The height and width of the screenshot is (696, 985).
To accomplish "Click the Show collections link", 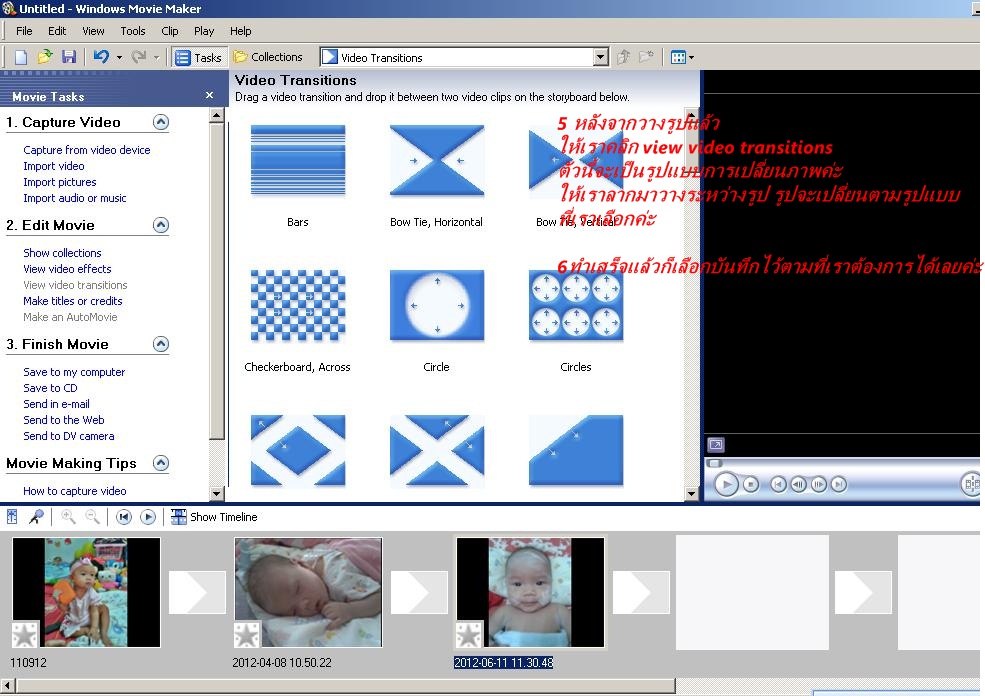I will click(x=62, y=253).
